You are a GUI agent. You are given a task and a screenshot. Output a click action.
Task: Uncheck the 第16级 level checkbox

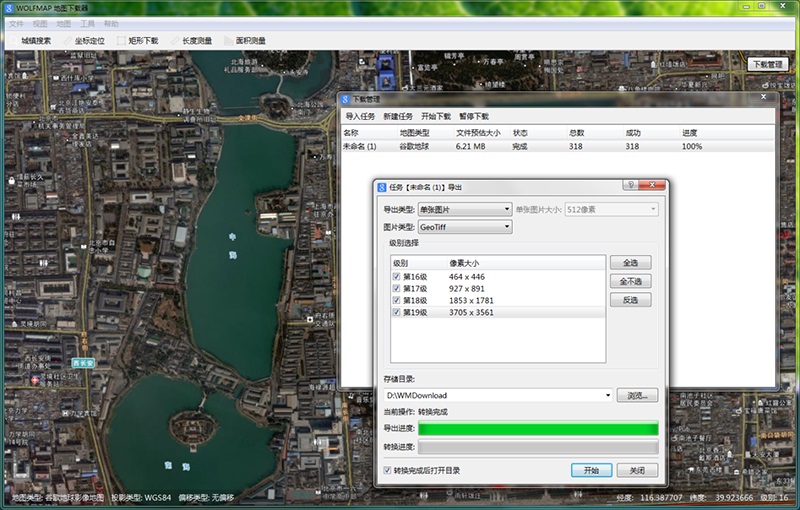coord(397,276)
